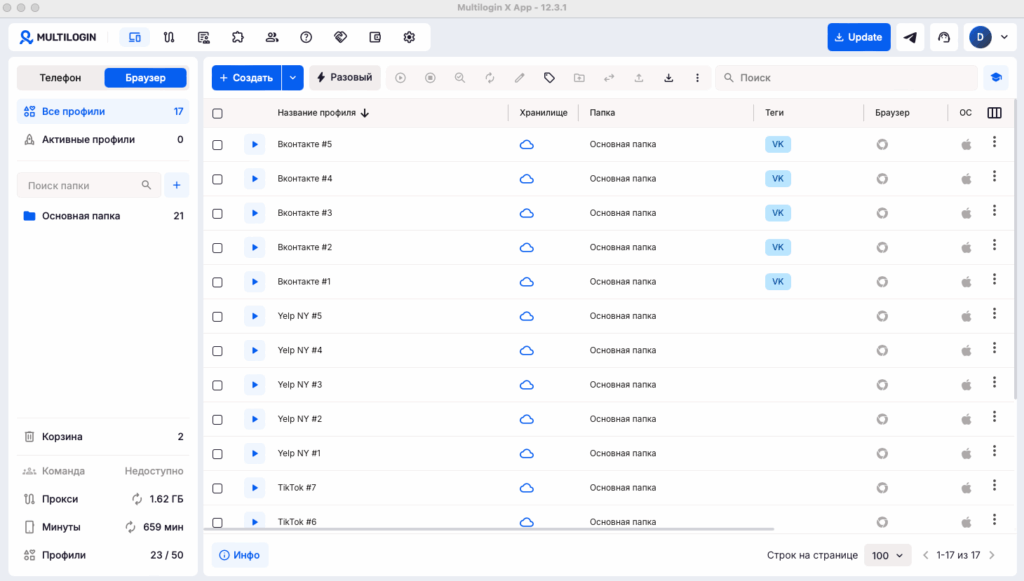Click the user avatar D

point(980,37)
